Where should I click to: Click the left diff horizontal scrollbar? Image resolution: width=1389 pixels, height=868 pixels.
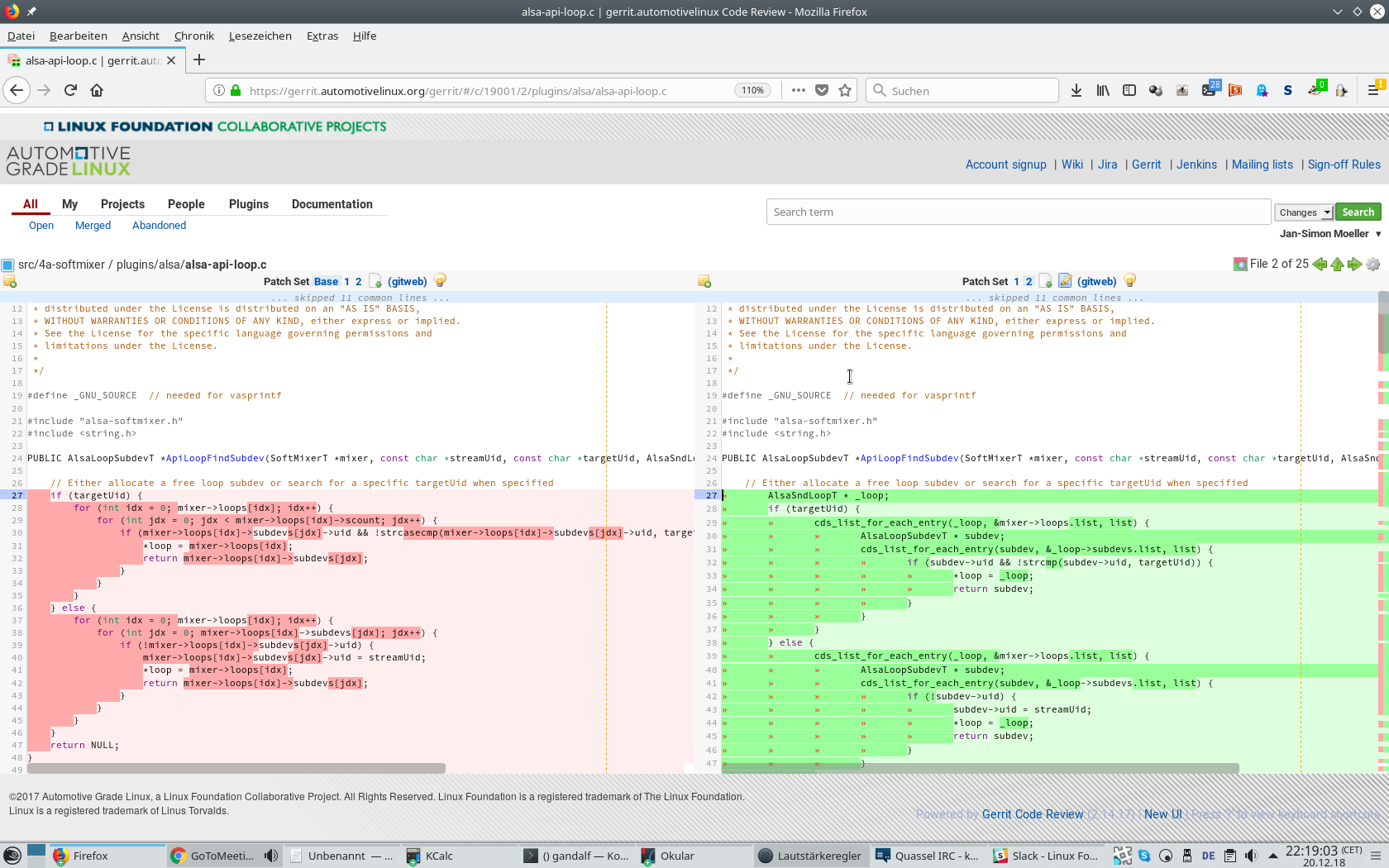click(x=236, y=769)
